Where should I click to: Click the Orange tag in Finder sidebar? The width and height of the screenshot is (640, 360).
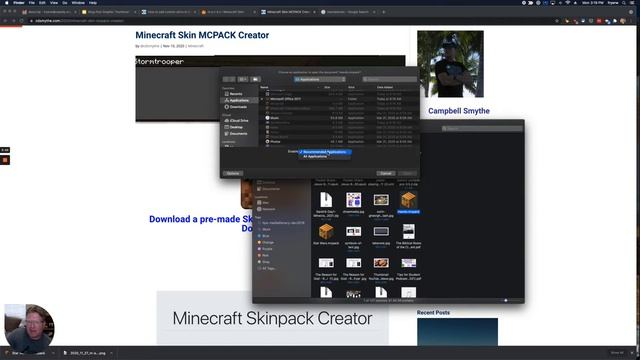pyautogui.click(x=268, y=242)
